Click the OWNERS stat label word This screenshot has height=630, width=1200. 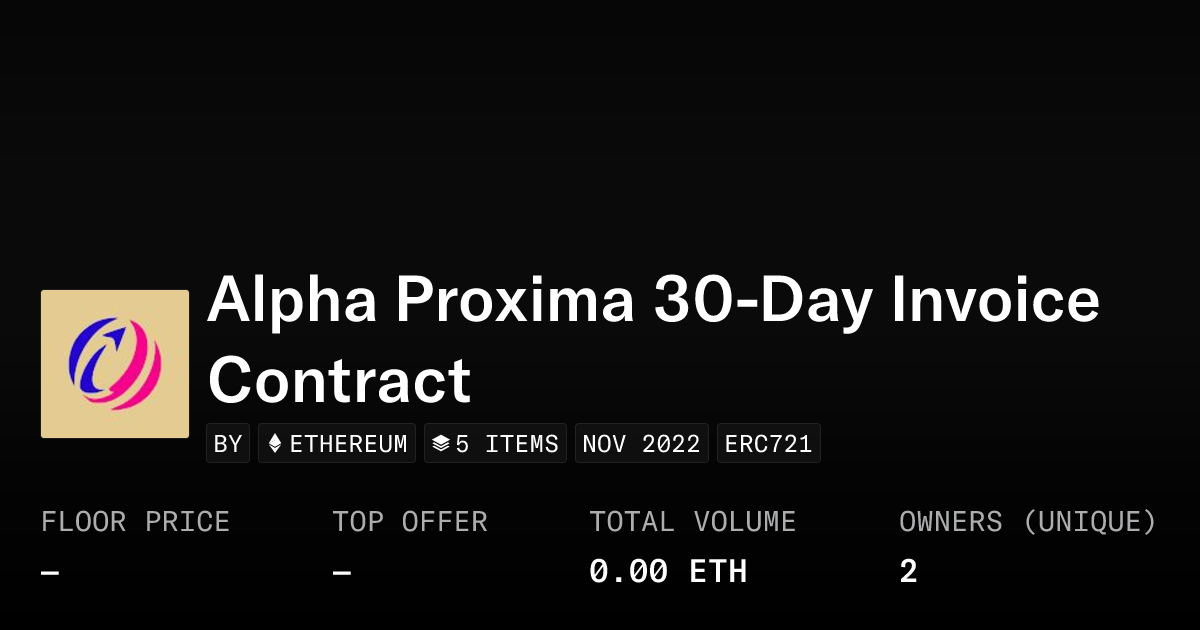click(950, 522)
